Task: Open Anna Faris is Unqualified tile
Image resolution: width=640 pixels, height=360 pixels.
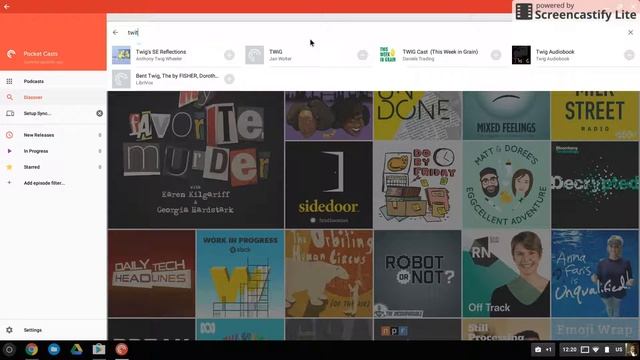Action: tap(595, 273)
